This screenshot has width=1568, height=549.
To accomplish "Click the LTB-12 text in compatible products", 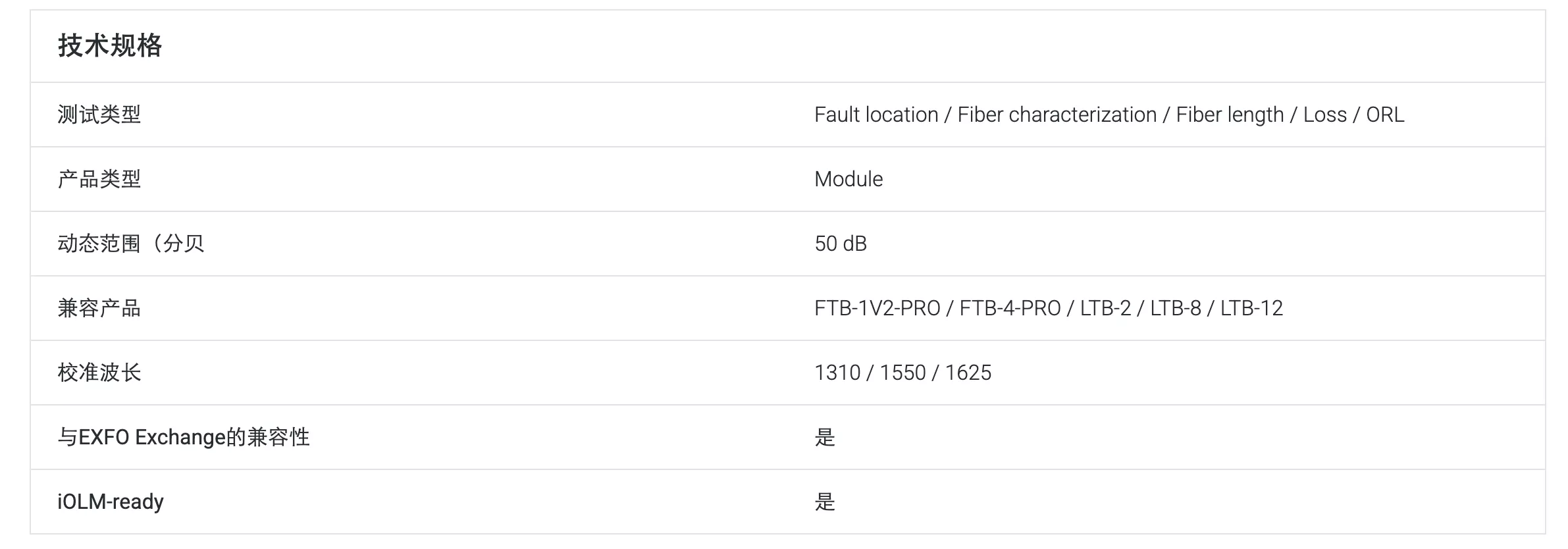I will [1252, 308].
